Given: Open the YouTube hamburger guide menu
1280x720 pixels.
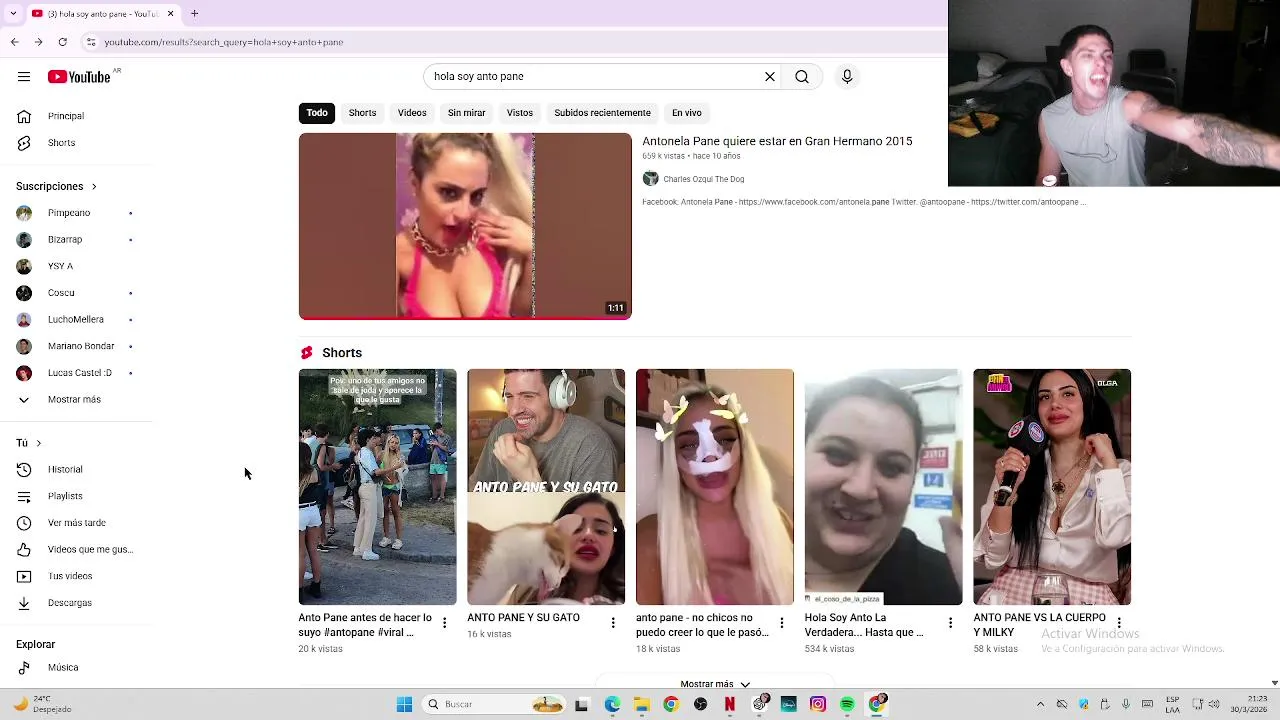Looking at the screenshot, I should (24, 77).
